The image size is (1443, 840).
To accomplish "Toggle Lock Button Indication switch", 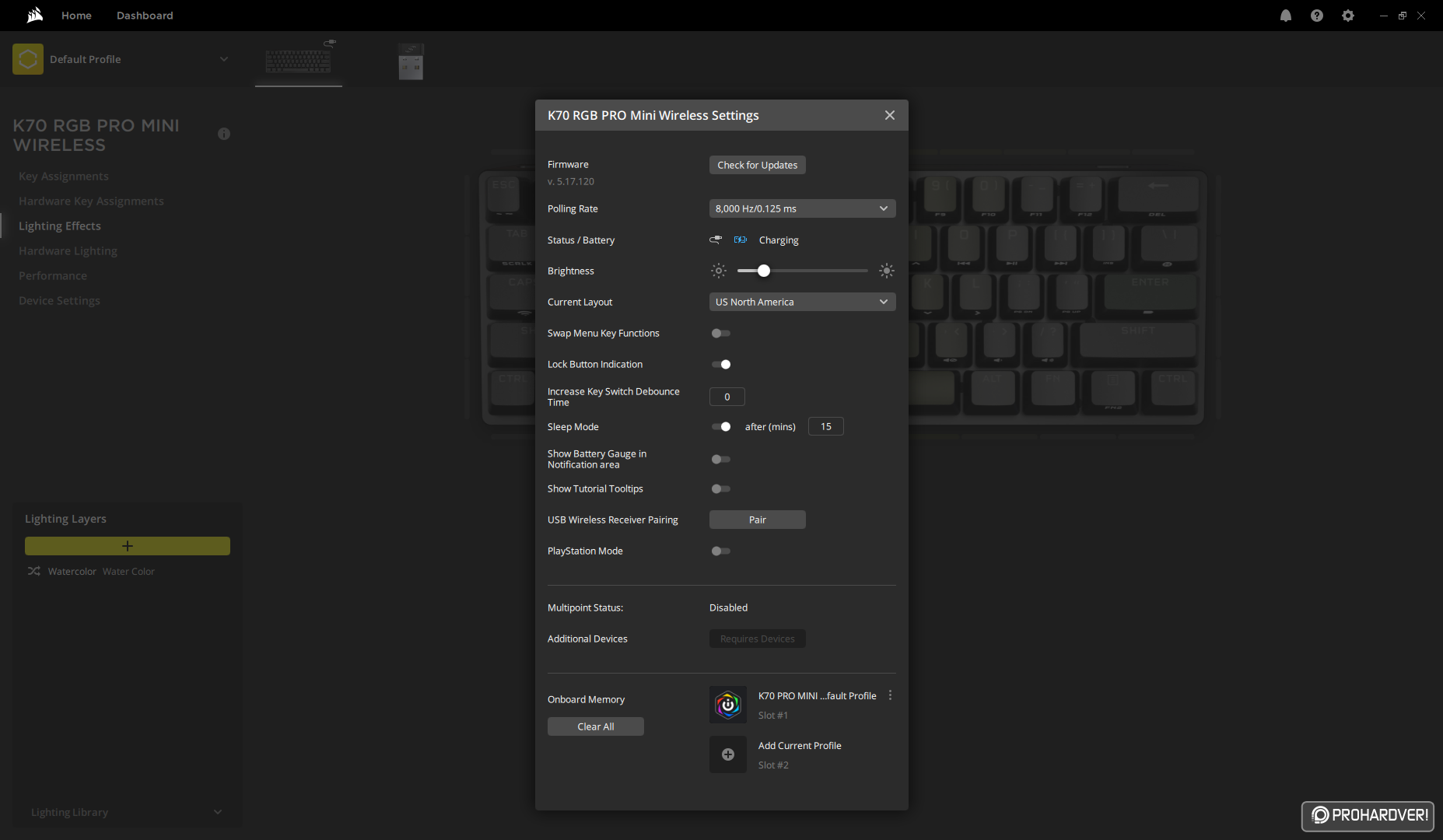I will [721, 364].
